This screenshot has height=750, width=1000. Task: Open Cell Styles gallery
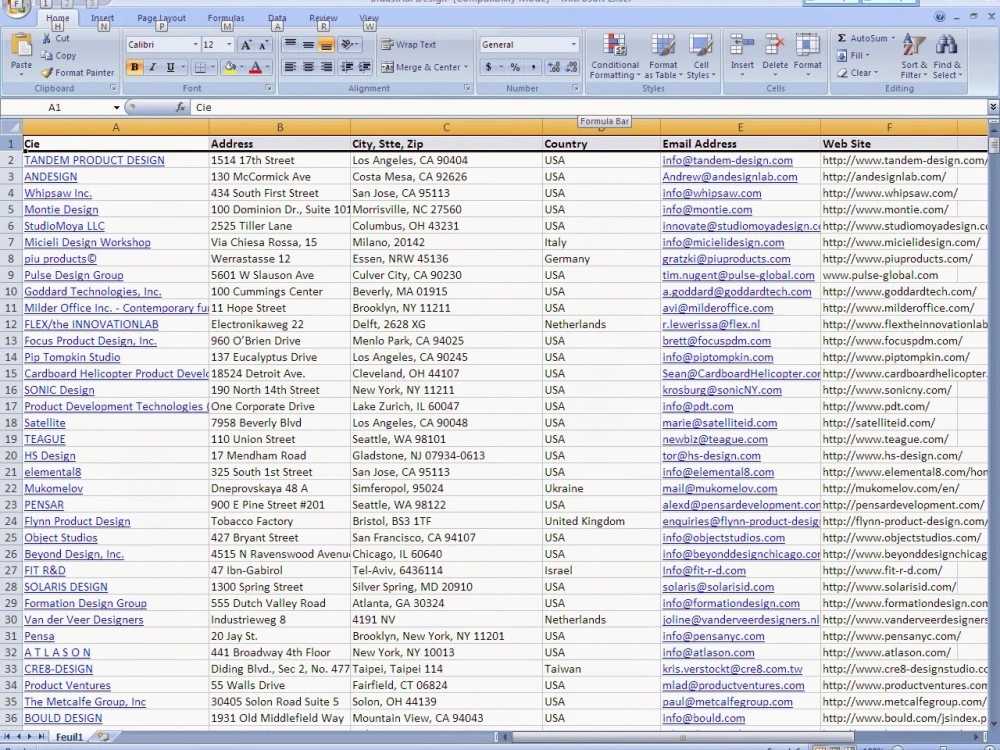click(700, 56)
